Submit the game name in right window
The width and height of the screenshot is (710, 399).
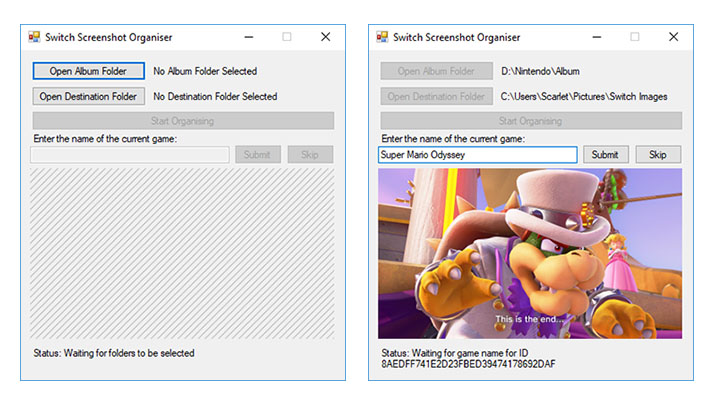pyautogui.click(x=605, y=154)
